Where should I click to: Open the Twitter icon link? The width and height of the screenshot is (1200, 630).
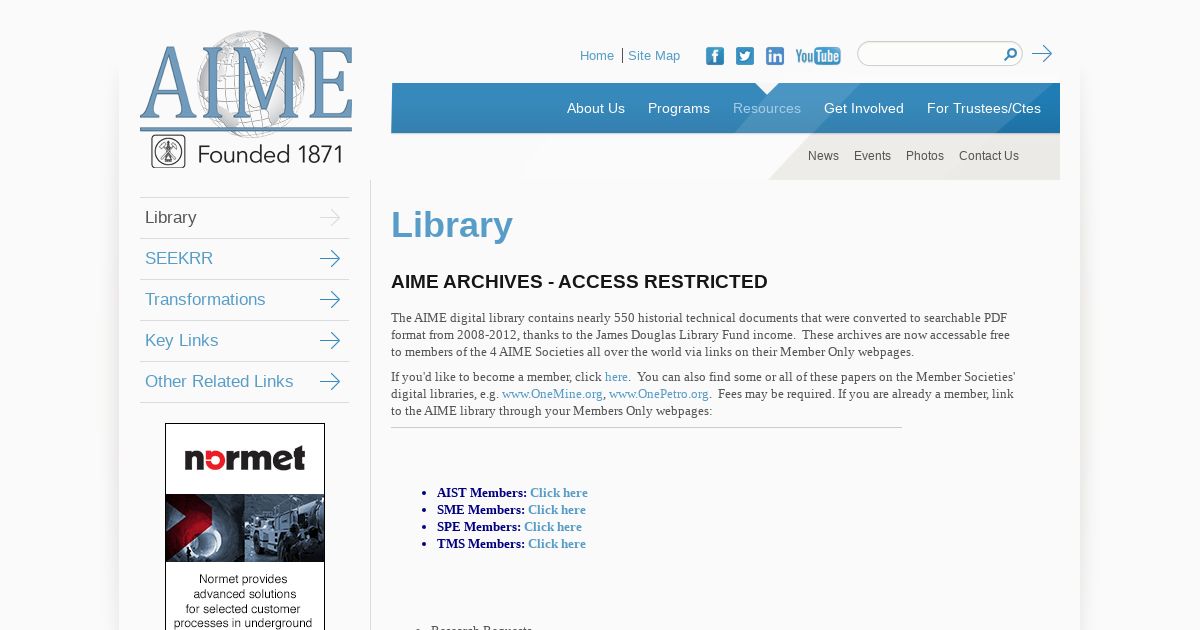point(745,56)
